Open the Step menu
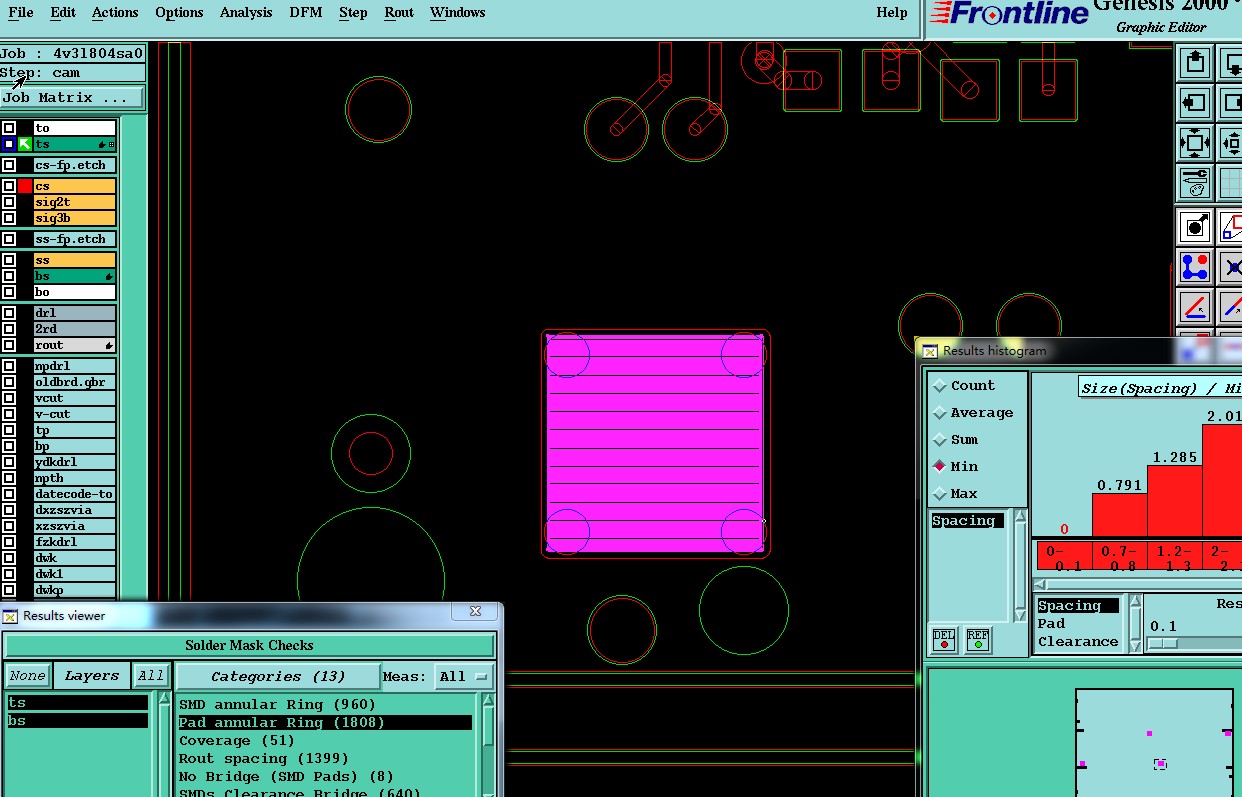This screenshot has height=797, width=1242. tap(353, 12)
